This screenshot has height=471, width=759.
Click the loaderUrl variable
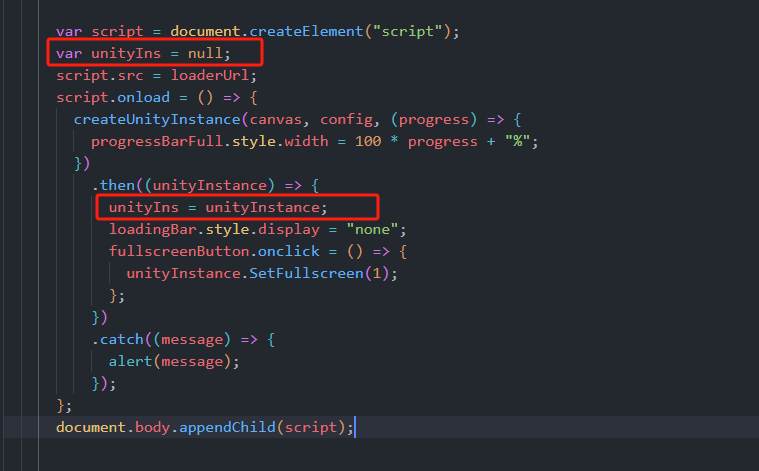(214, 75)
